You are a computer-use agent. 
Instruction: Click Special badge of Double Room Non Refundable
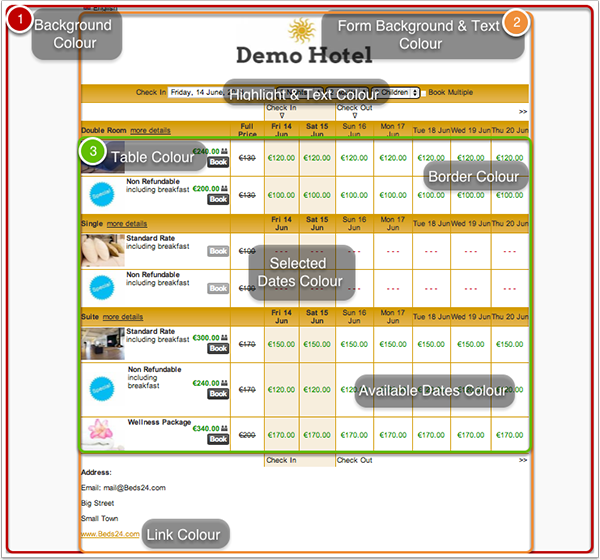102,194
